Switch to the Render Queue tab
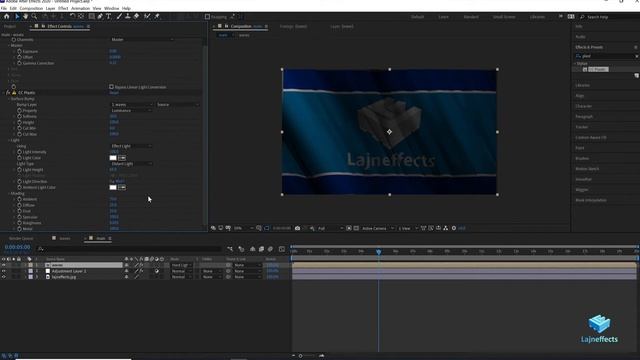640x360 pixels. (21, 238)
